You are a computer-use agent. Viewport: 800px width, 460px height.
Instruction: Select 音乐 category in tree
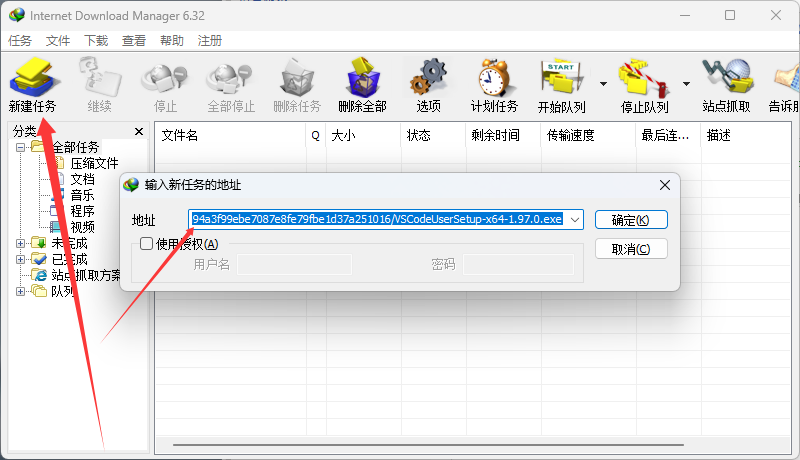coord(82,195)
